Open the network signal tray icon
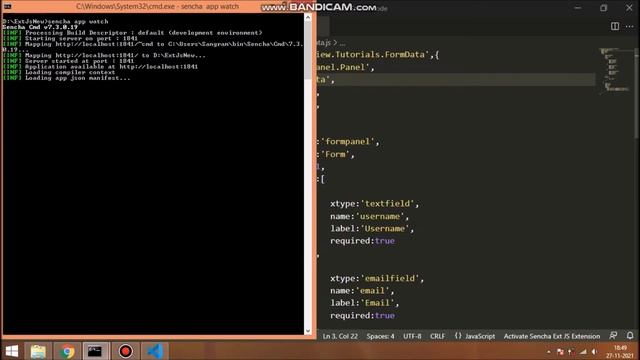The height and width of the screenshot is (360, 640). click(583, 352)
